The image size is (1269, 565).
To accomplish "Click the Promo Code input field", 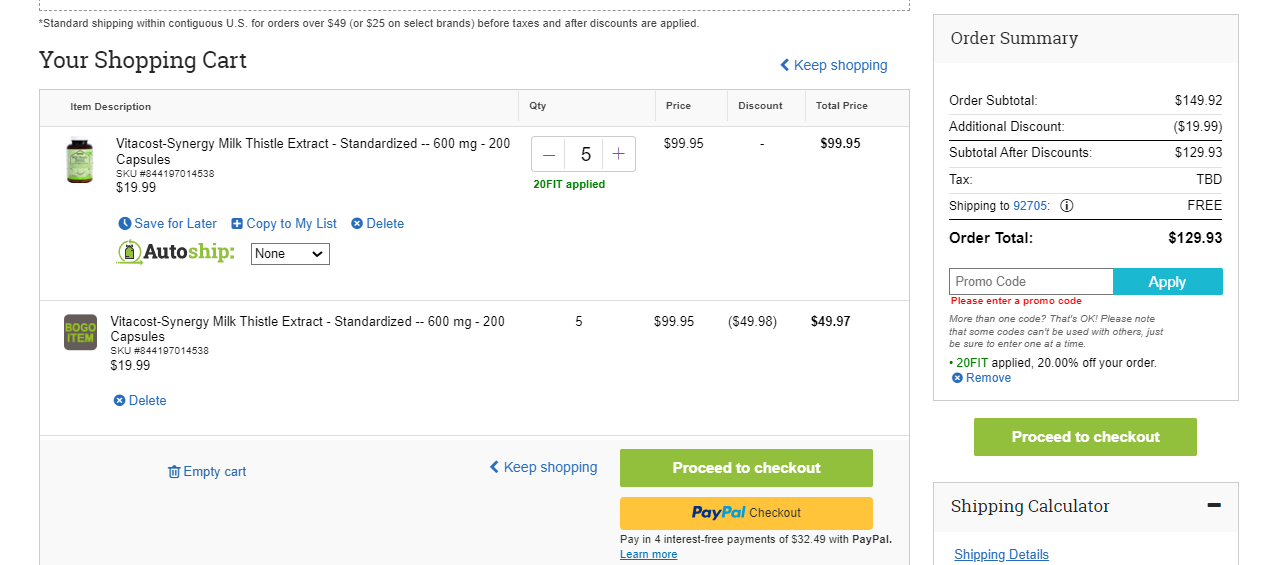I will pyautogui.click(x=1031, y=282).
